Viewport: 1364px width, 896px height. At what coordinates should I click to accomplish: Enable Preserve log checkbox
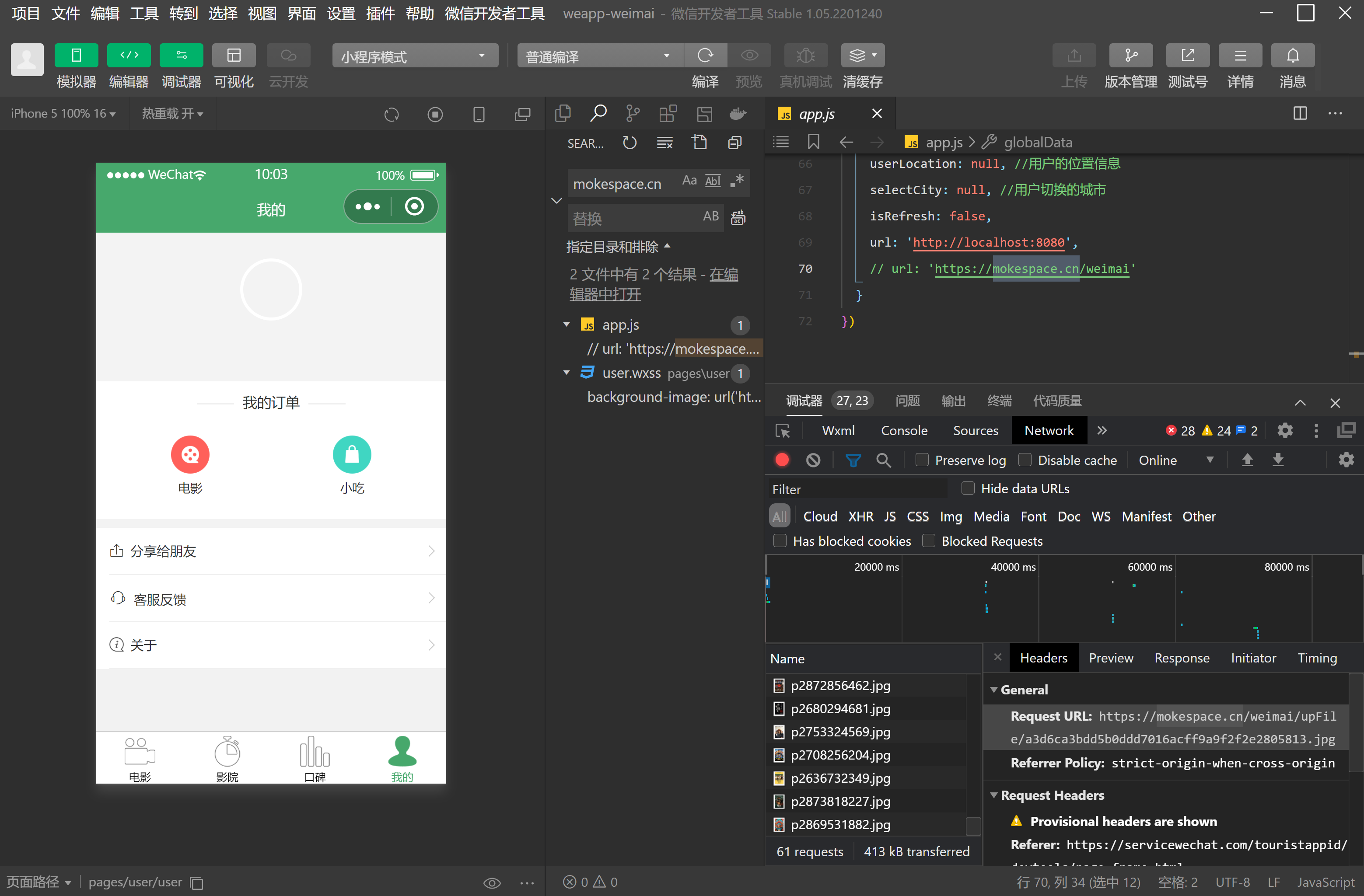click(x=922, y=460)
